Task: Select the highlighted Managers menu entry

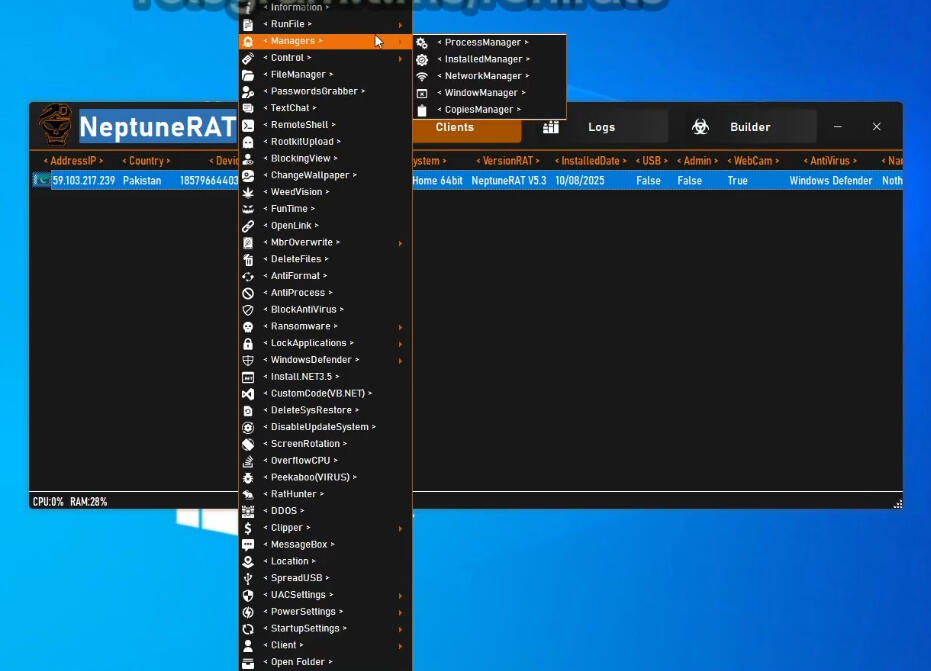Action: click(325, 41)
